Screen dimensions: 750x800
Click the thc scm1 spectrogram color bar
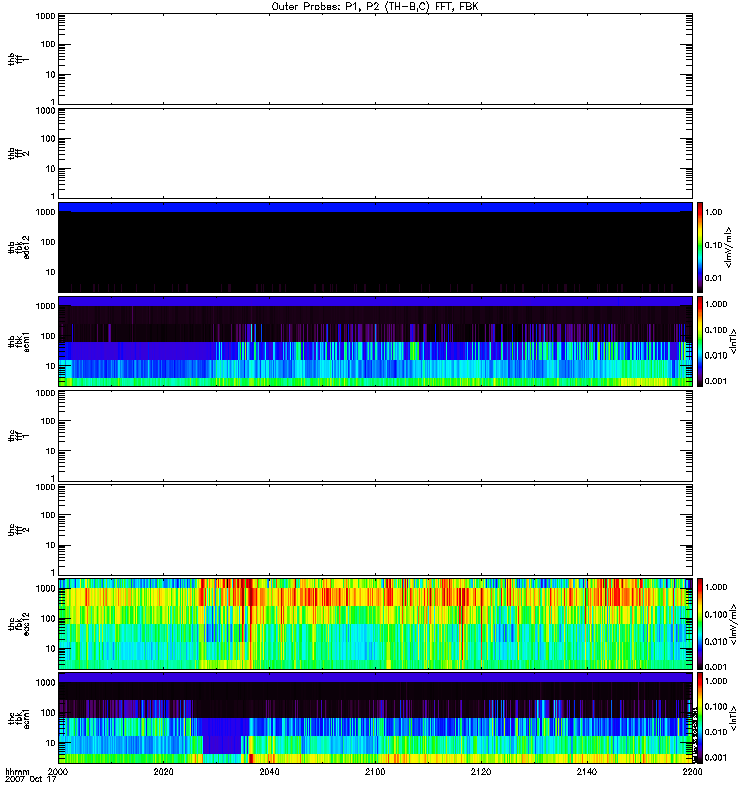[x=701, y=718]
